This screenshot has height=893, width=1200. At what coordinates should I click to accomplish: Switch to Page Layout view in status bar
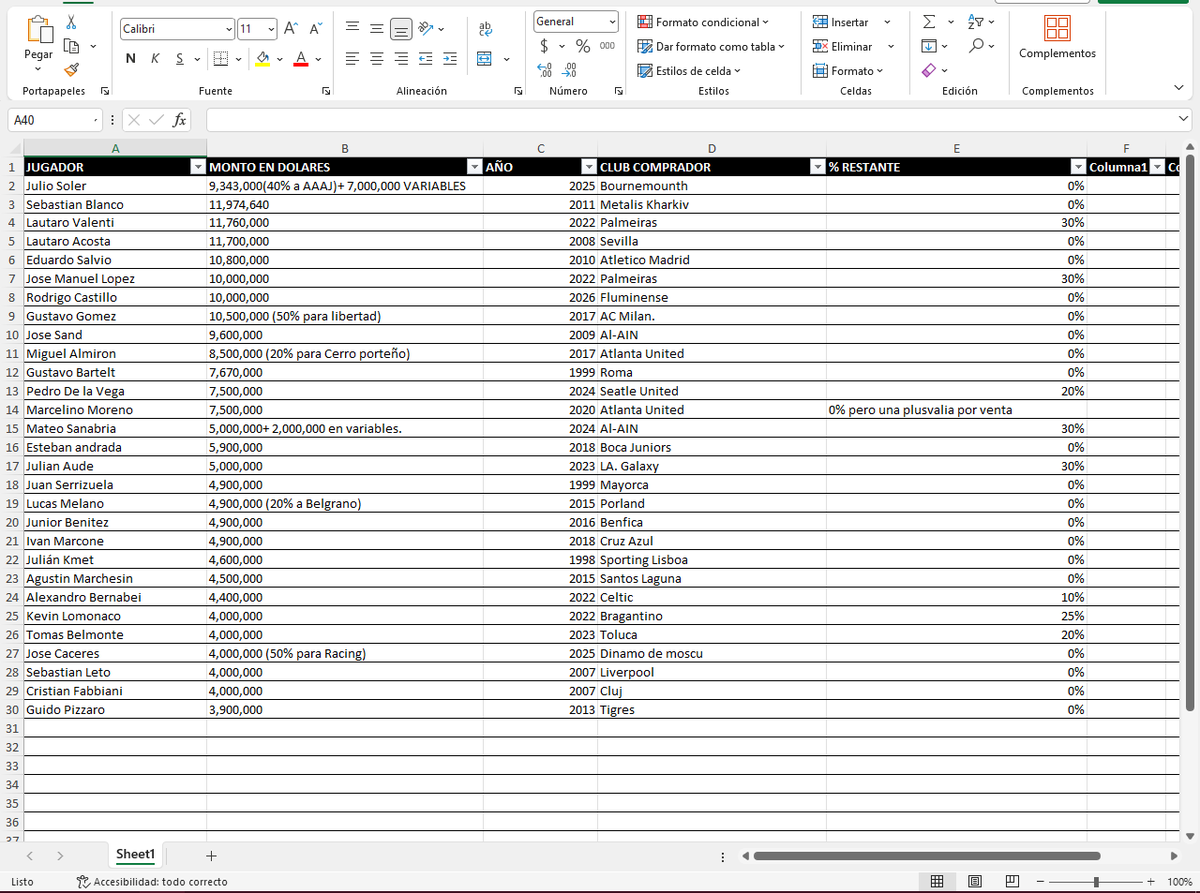[974, 881]
